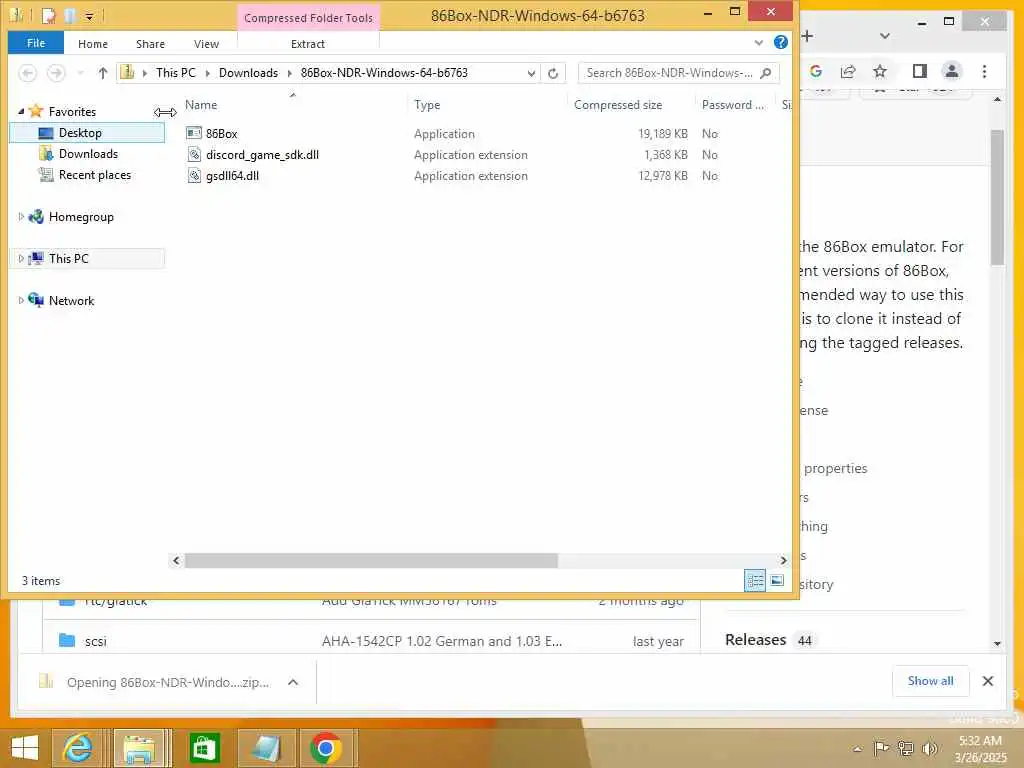Open Explorer help icon
1024x768 pixels.
[780, 42]
